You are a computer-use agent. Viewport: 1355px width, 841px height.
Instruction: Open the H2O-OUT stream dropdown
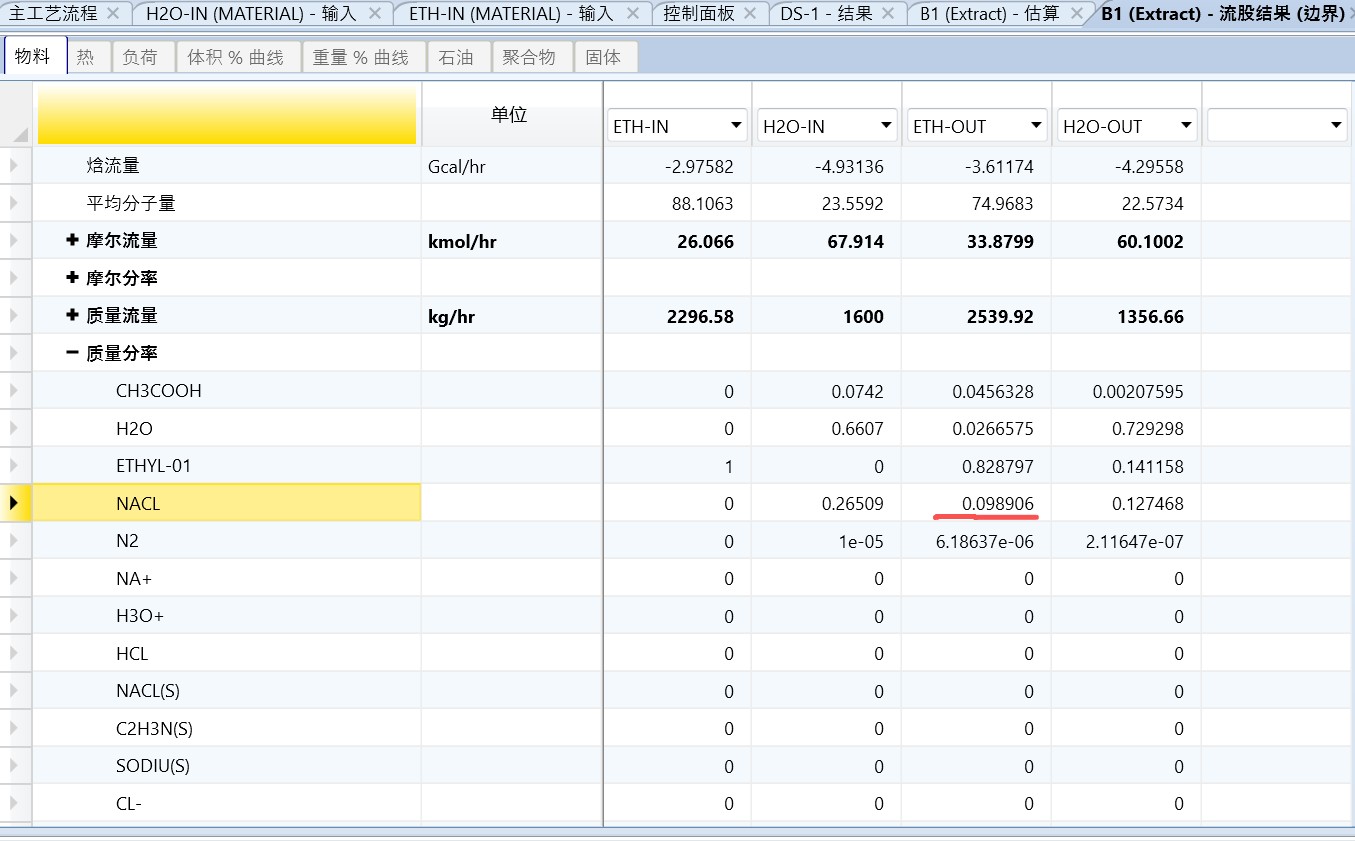click(x=1186, y=126)
